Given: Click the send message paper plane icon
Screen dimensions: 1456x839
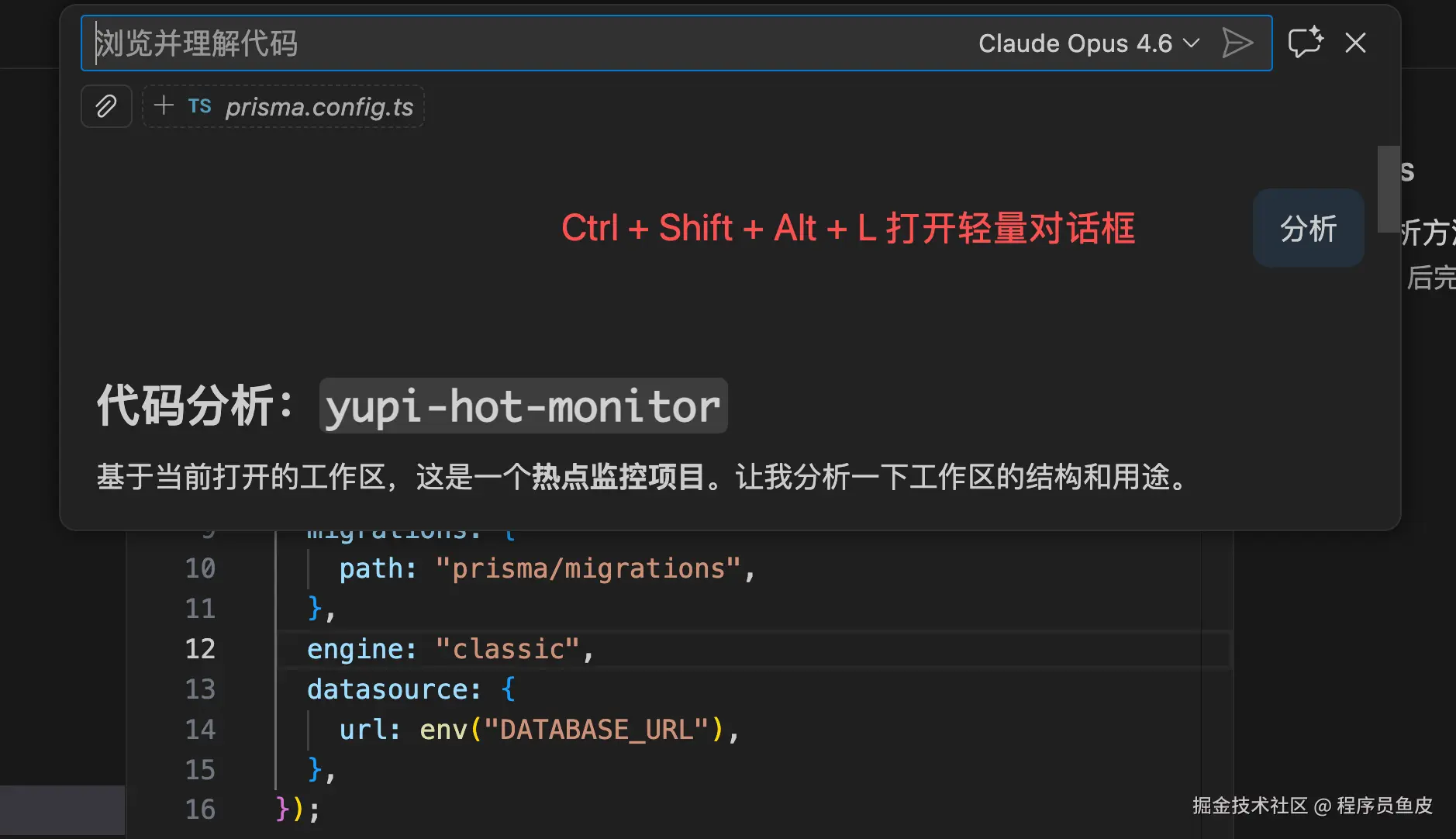Looking at the screenshot, I should [x=1237, y=43].
